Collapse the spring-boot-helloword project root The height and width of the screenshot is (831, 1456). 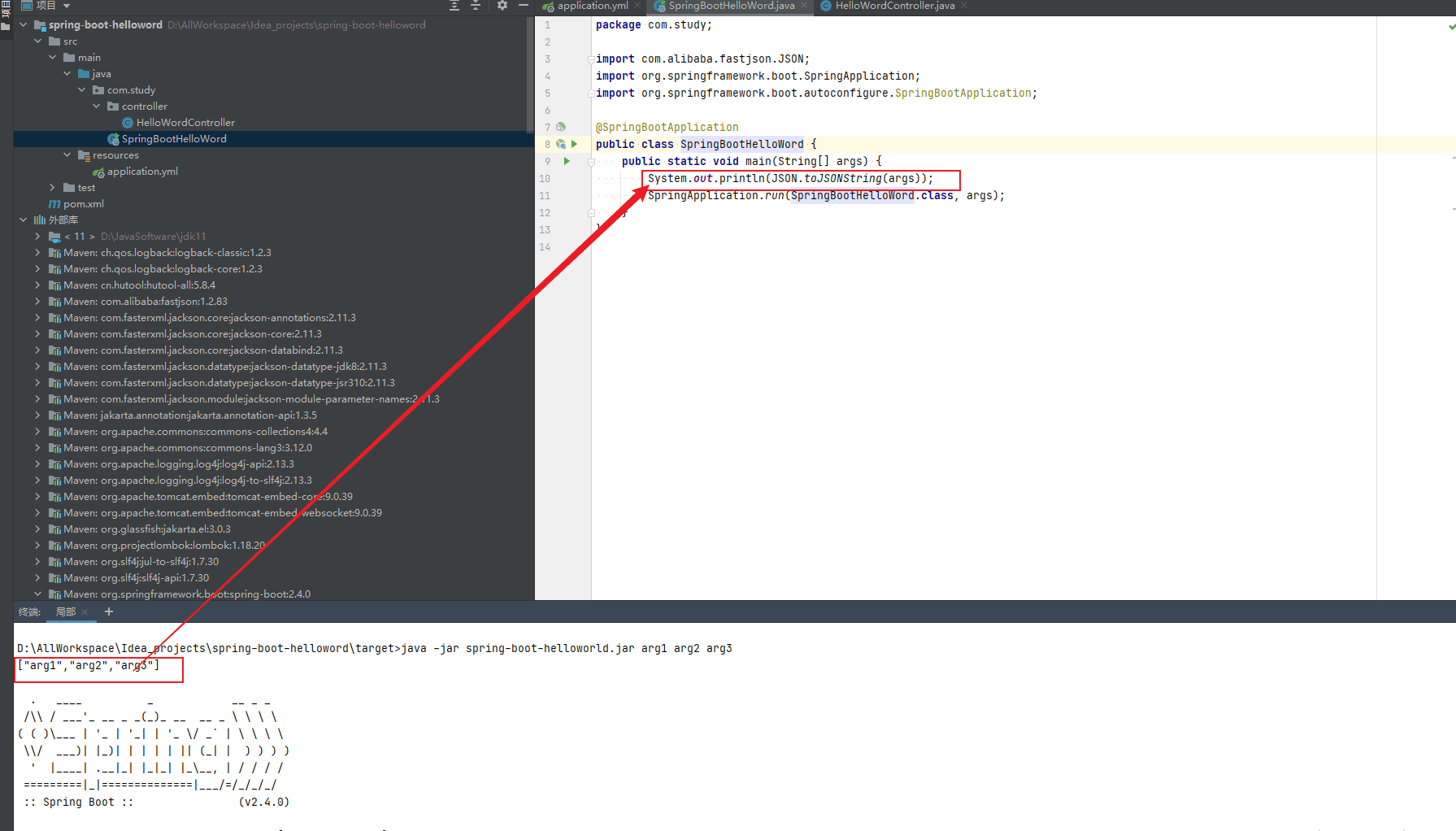(24, 25)
